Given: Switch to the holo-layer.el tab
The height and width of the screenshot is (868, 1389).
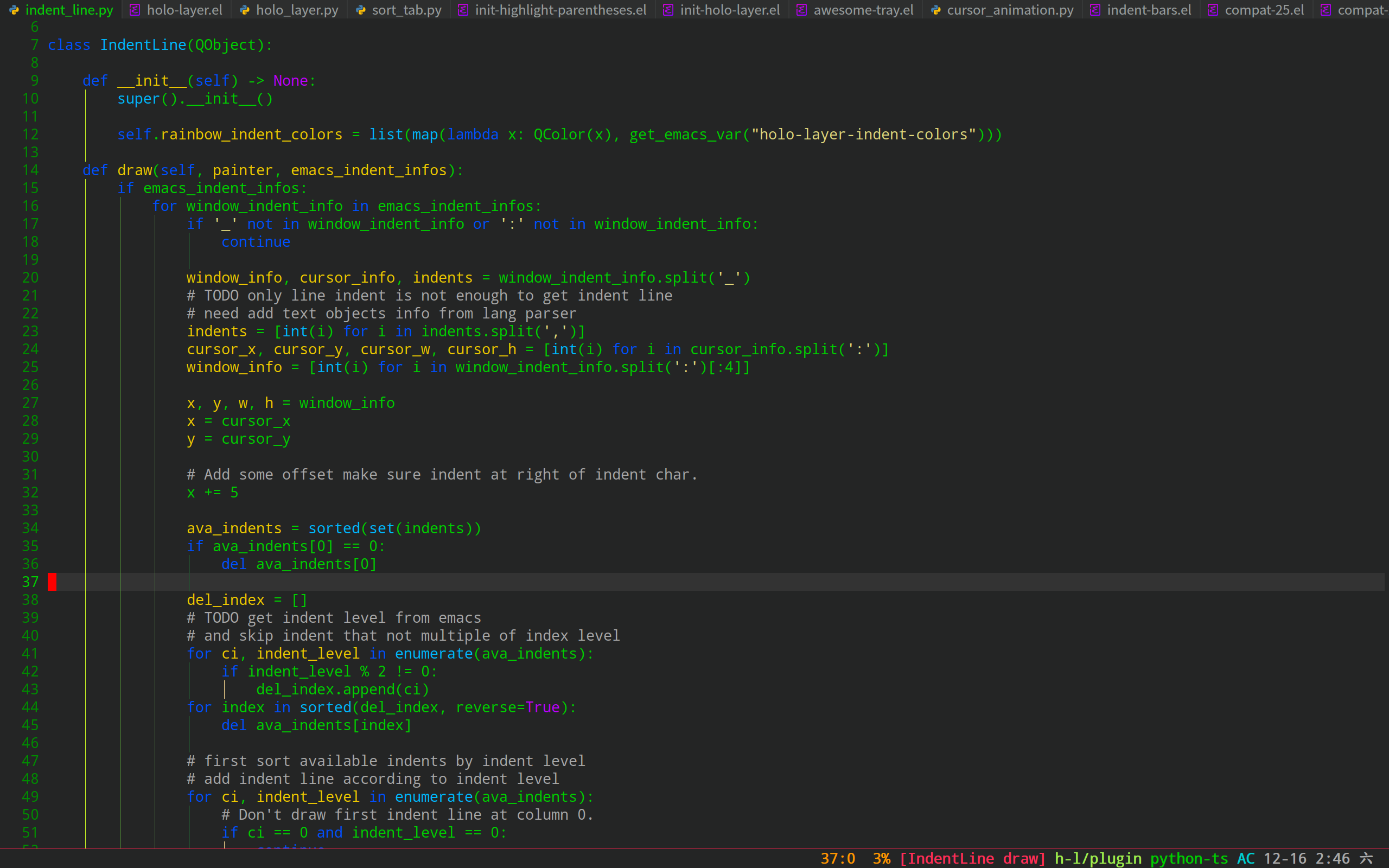Looking at the screenshot, I should click(x=184, y=10).
